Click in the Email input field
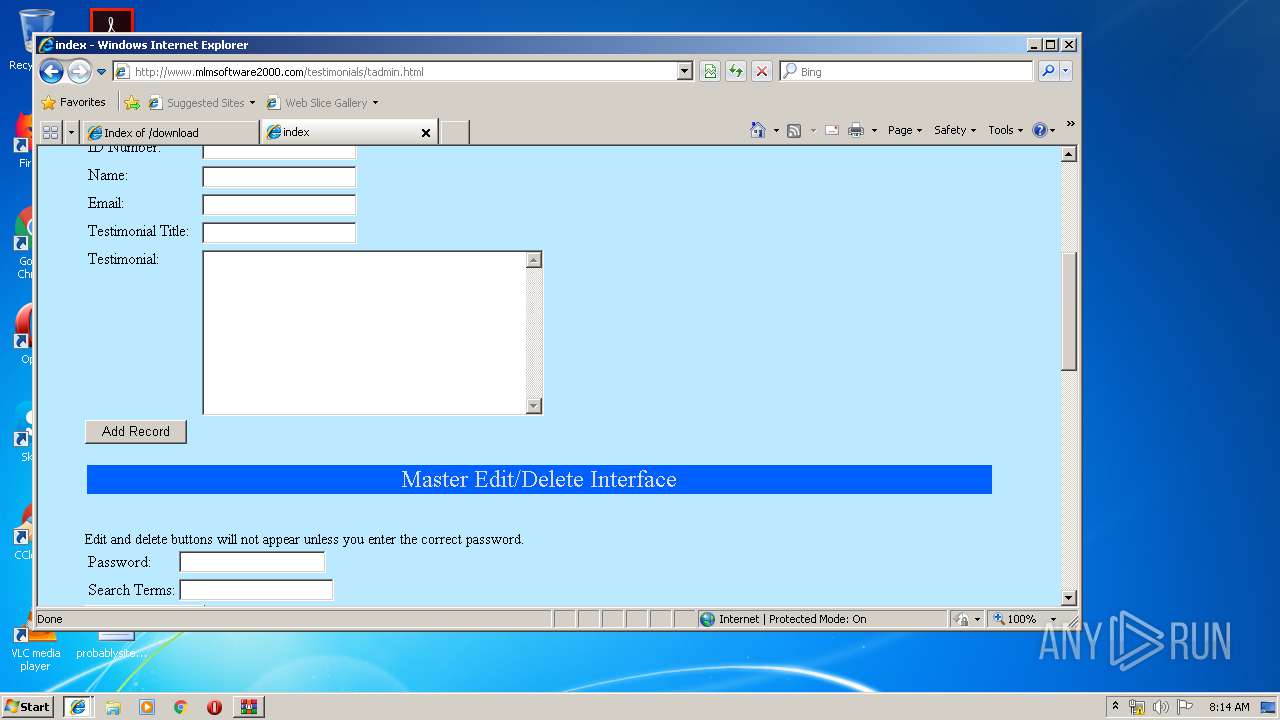The width and height of the screenshot is (1280, 720). point(279,205)
